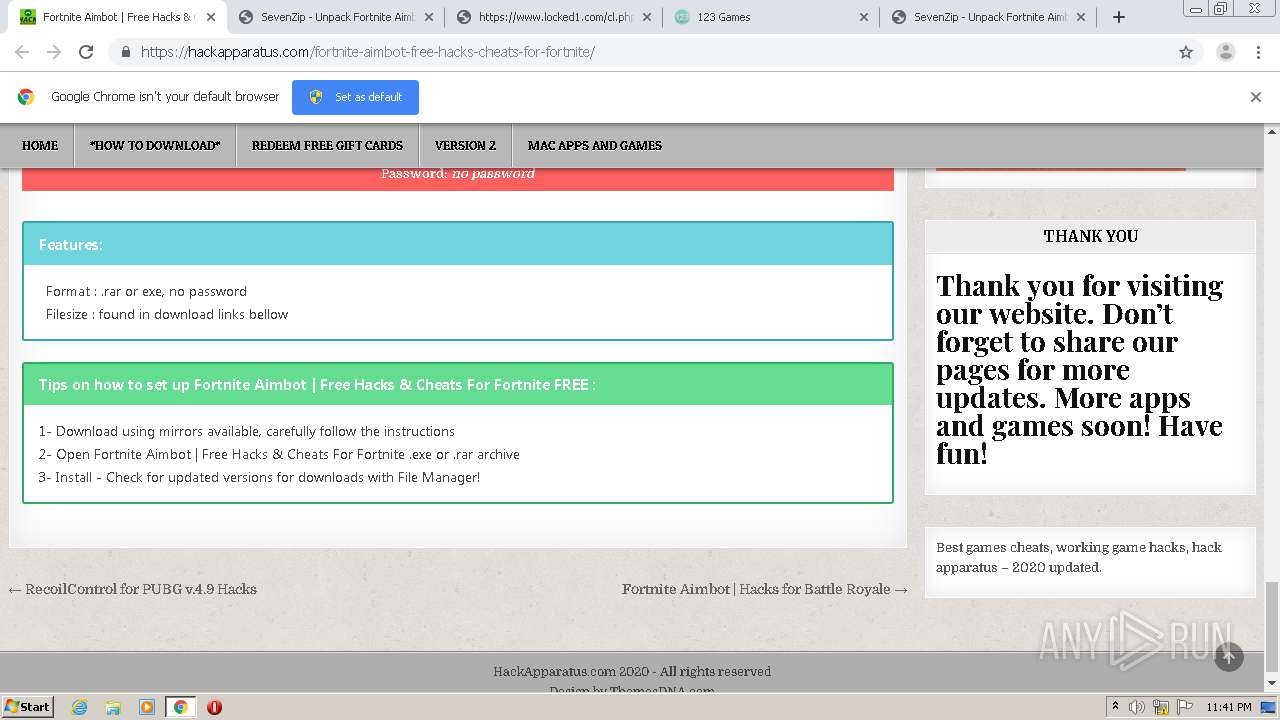Go to next post Fortnite Aimbot Battle Royale

tap(765, 589)
